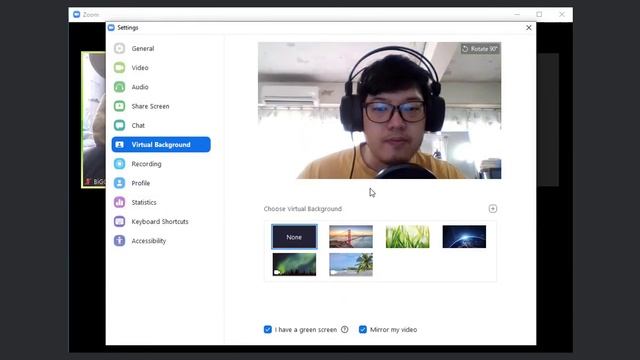640x360 pixels.
Task: Click the Profile person icon
Action: [119, 183]
